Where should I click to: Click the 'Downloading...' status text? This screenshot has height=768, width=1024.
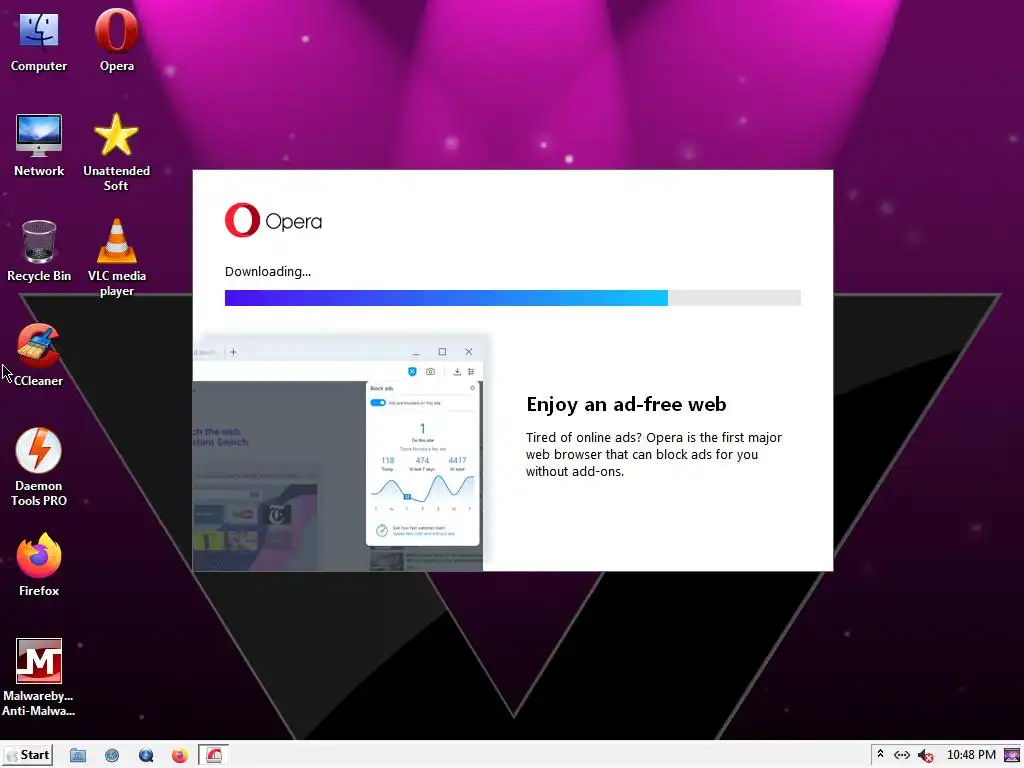(268, 272)
